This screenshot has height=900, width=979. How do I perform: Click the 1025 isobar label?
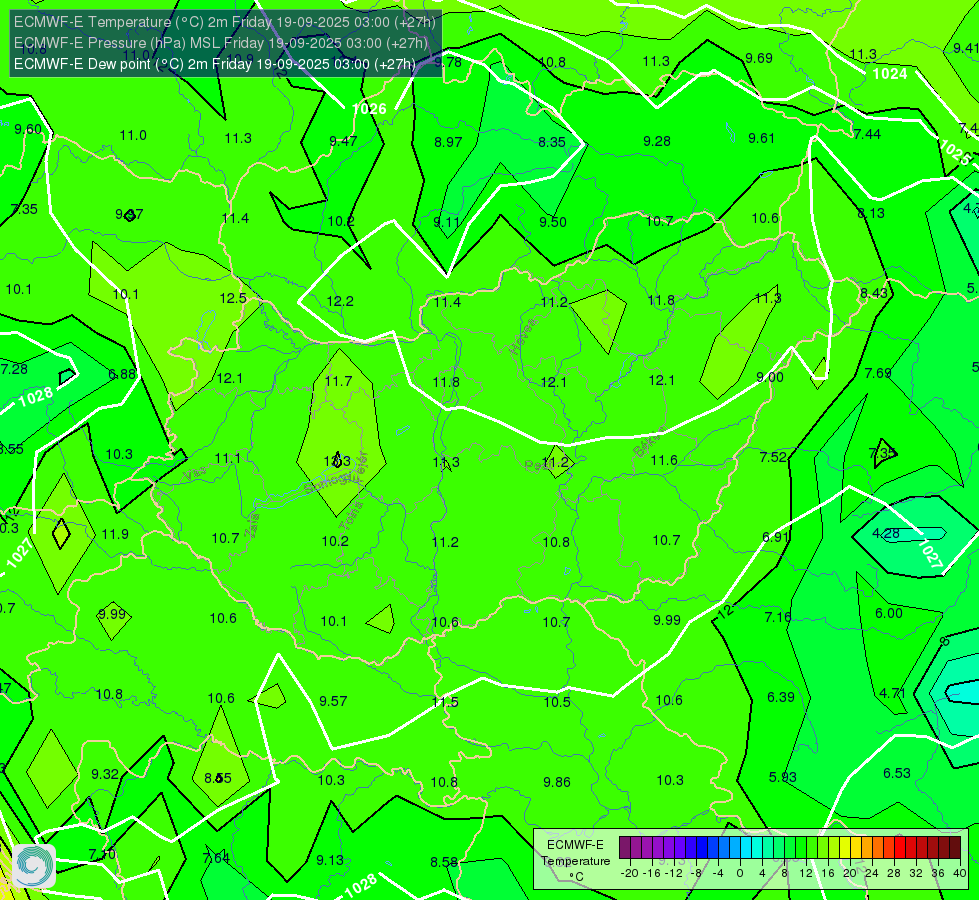tap(955, 152)
